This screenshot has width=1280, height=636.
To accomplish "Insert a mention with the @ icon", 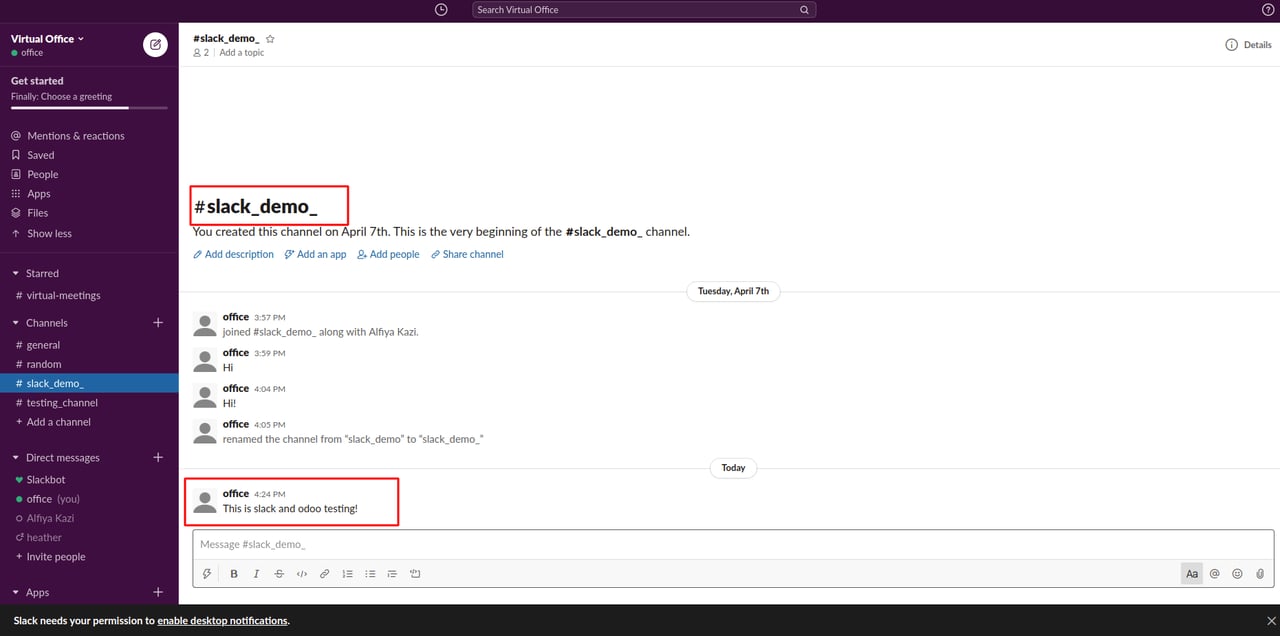I will pos(1215,574).
